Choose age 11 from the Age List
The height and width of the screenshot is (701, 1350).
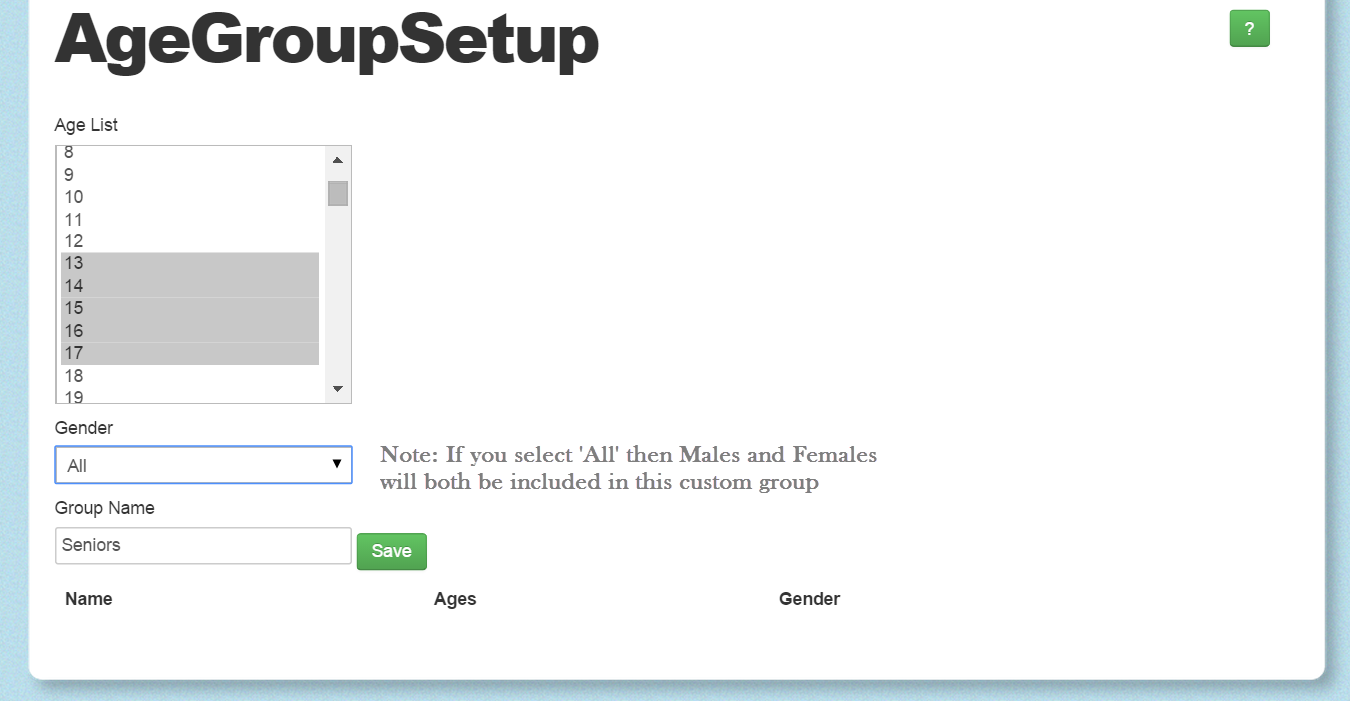189,219
